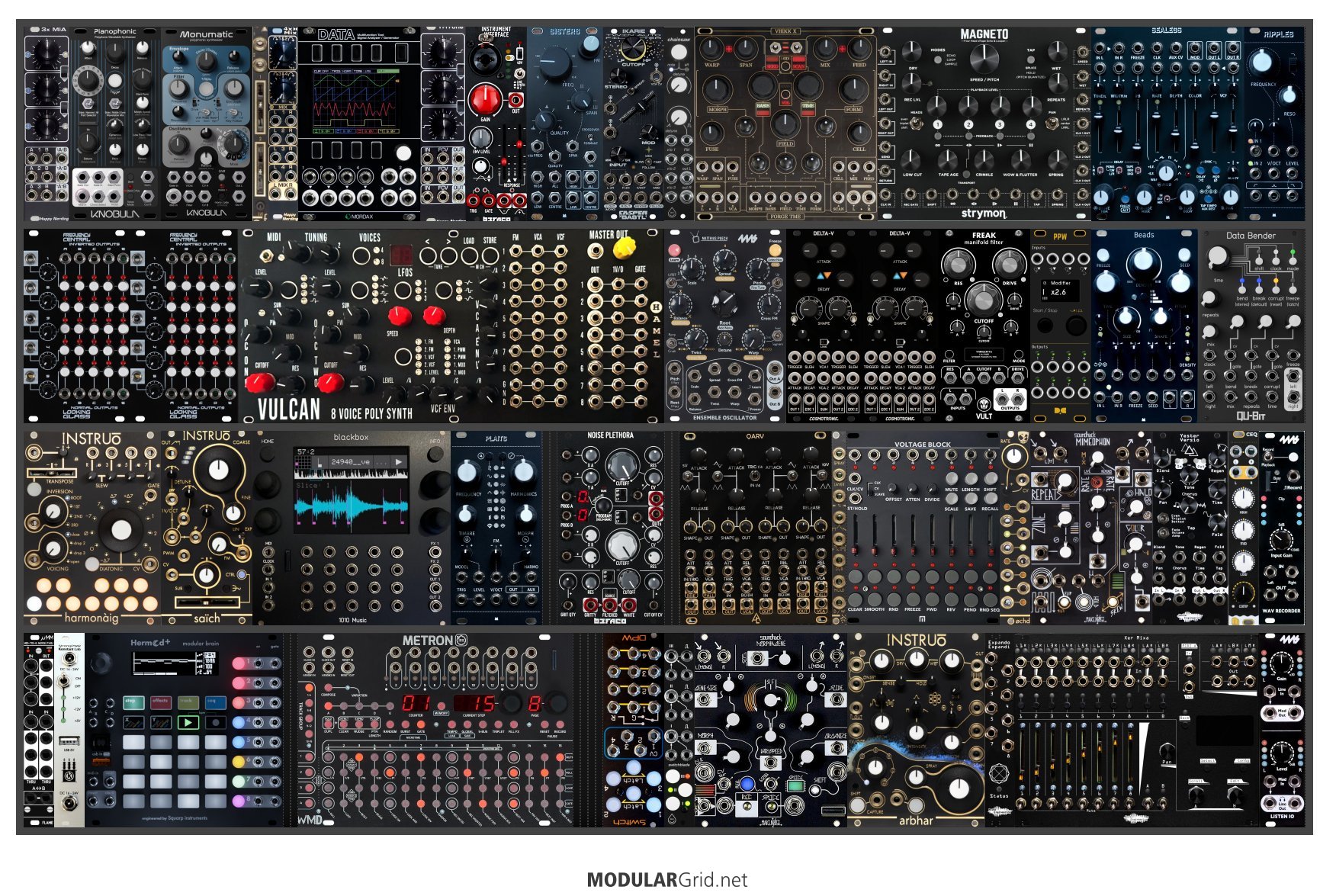Select the Ensemble Oscillator module
The width and height of the screenshot is (1336, 896).
click(725, 326)
